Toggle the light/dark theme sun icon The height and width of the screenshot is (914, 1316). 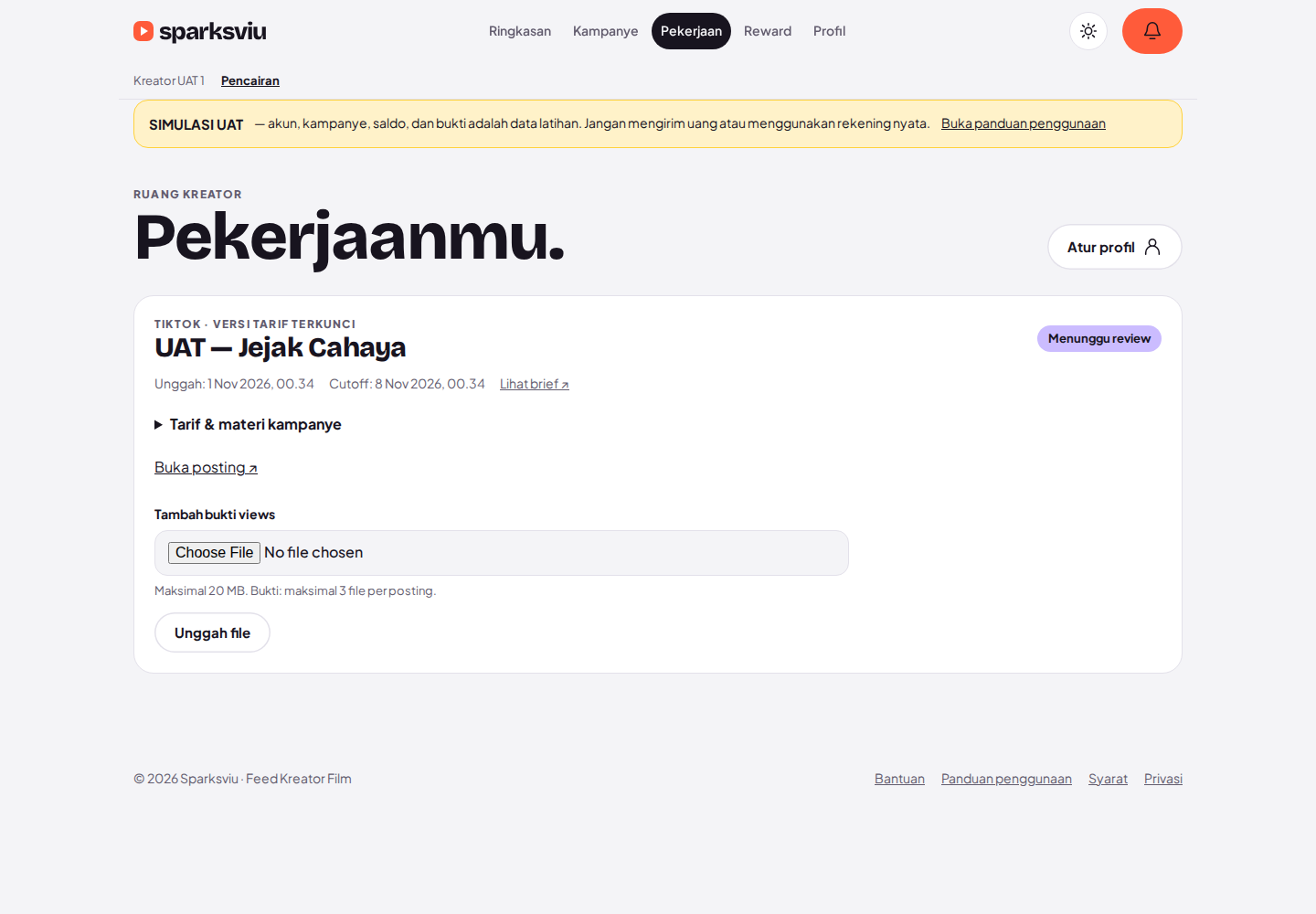pos(1088,31)
